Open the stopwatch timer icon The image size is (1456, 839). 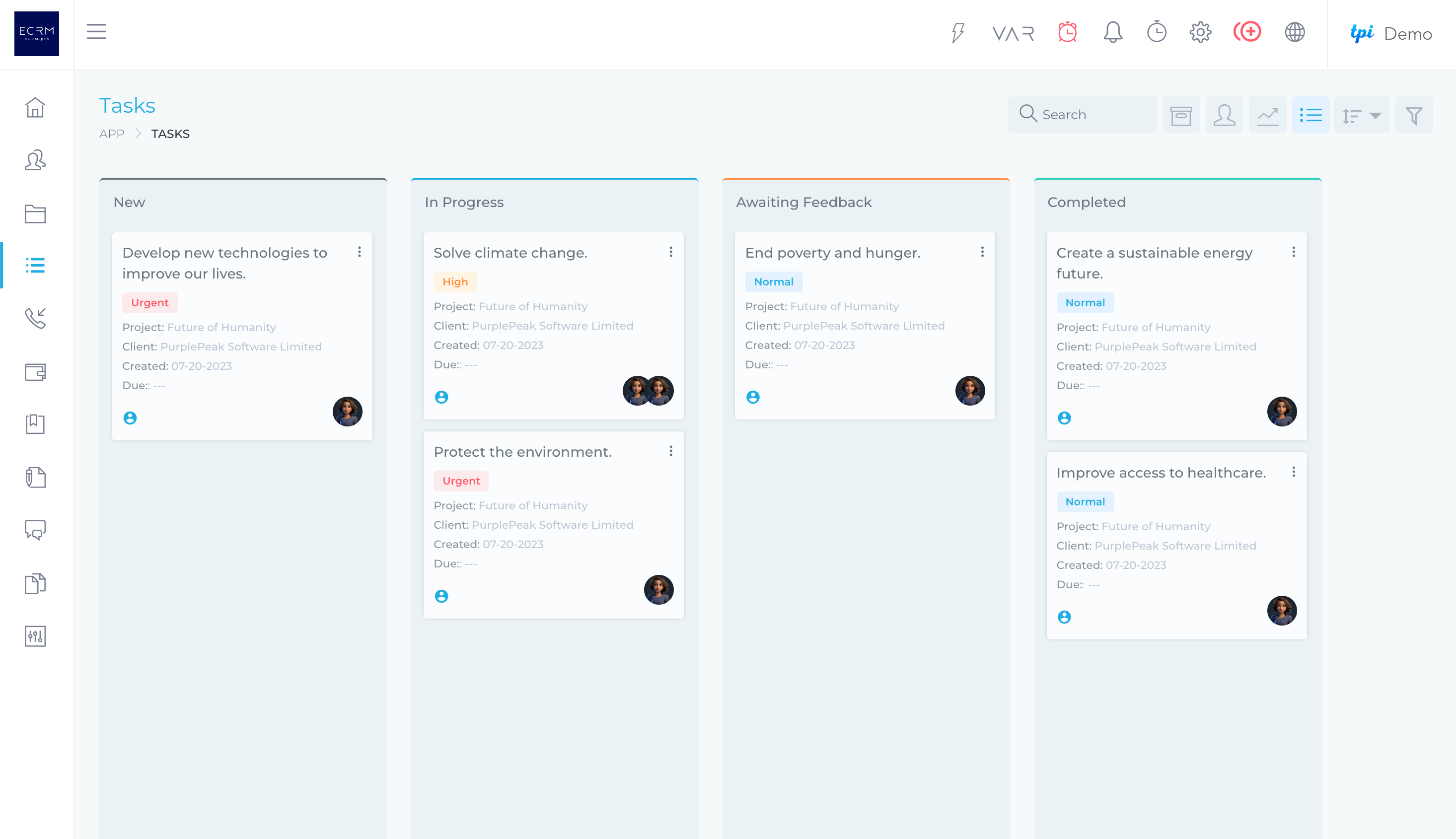click(1156, 32)
